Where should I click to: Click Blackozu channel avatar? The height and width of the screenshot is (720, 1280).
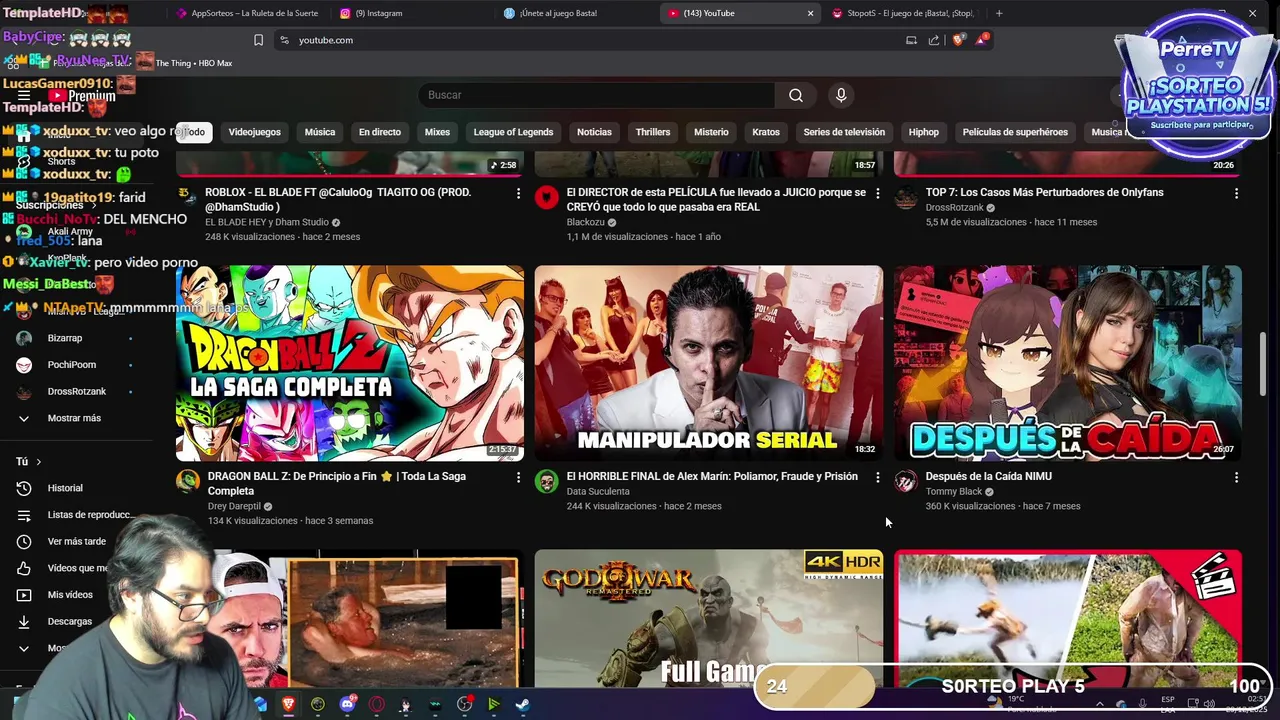[546, 197]
